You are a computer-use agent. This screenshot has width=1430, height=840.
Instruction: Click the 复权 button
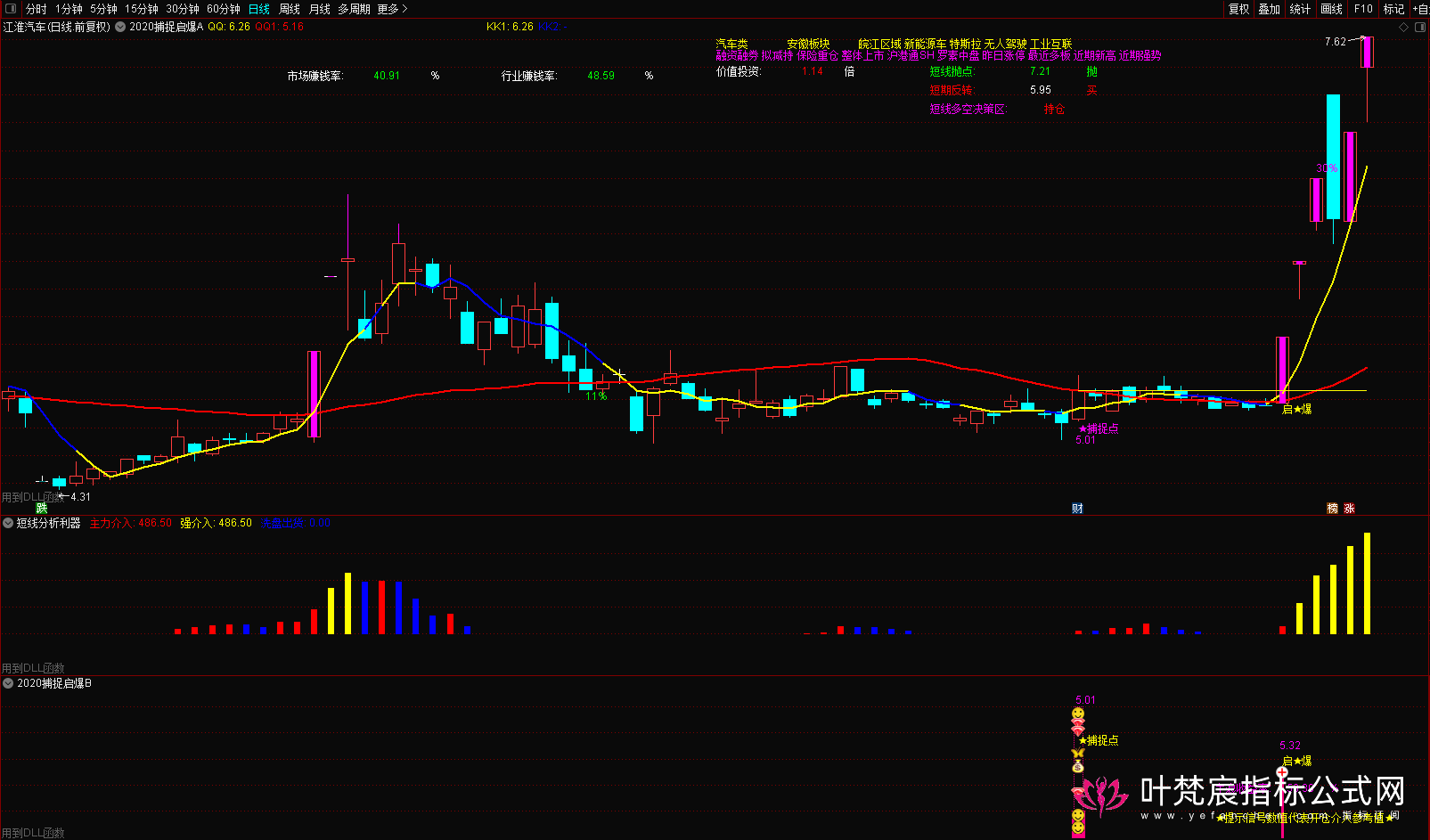pos(1238,9)
